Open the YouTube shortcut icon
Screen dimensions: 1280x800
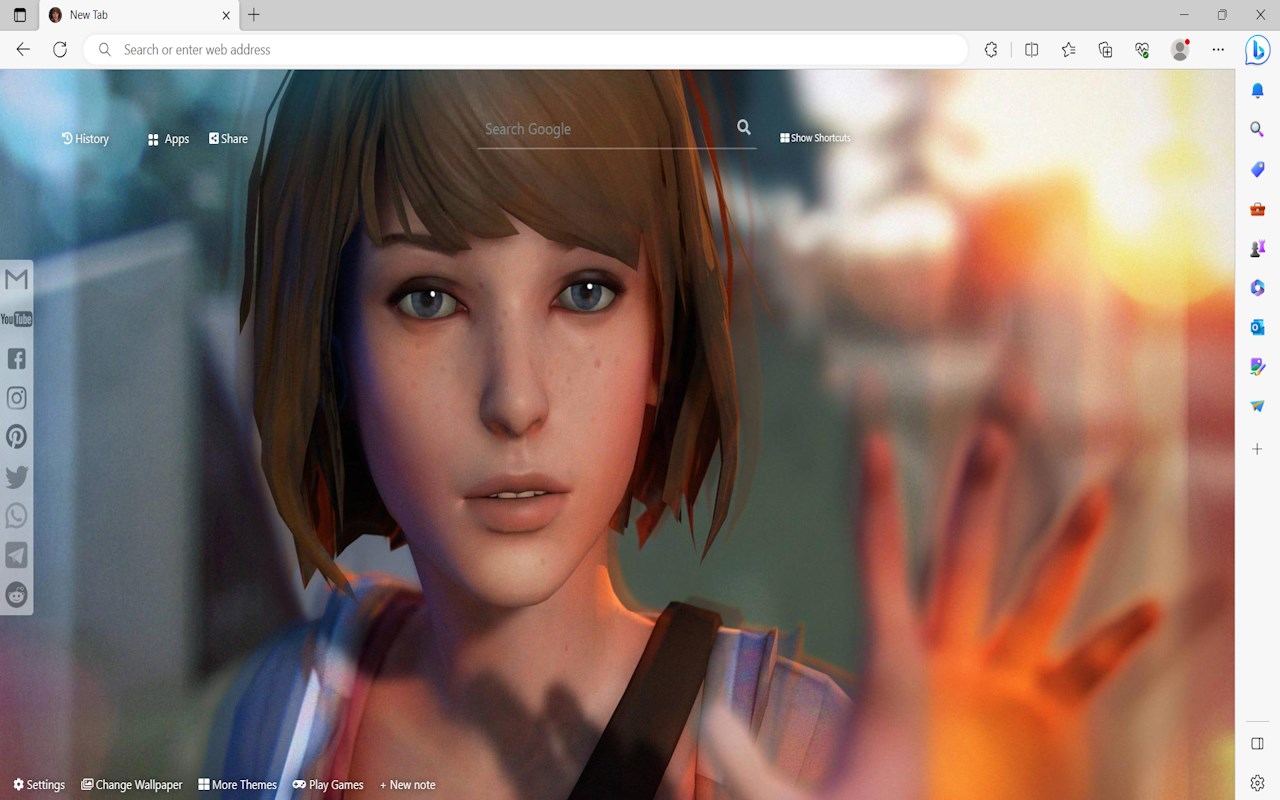tap(16, 319)
